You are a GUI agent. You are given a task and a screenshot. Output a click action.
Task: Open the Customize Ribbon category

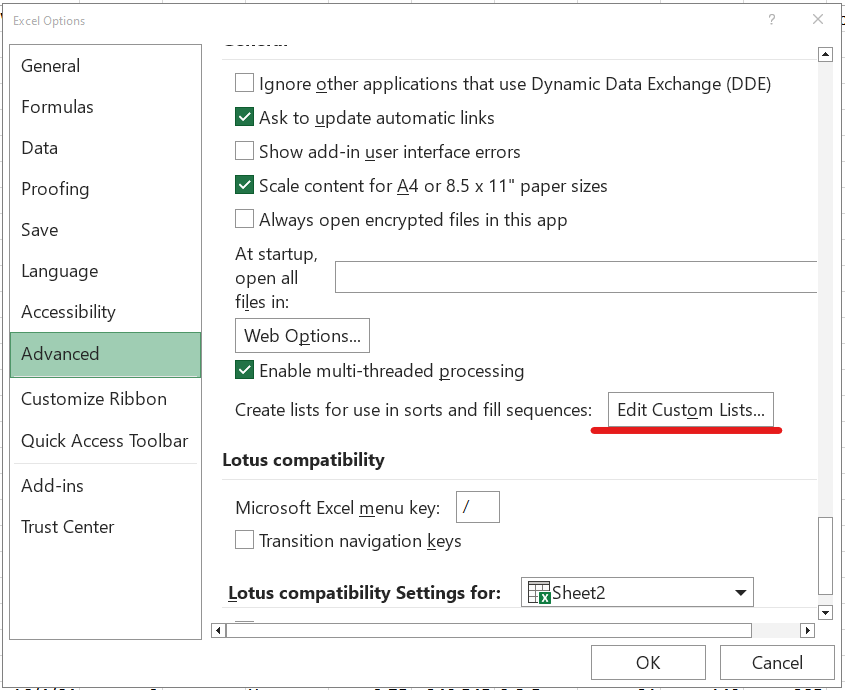(x=94, y=399)
